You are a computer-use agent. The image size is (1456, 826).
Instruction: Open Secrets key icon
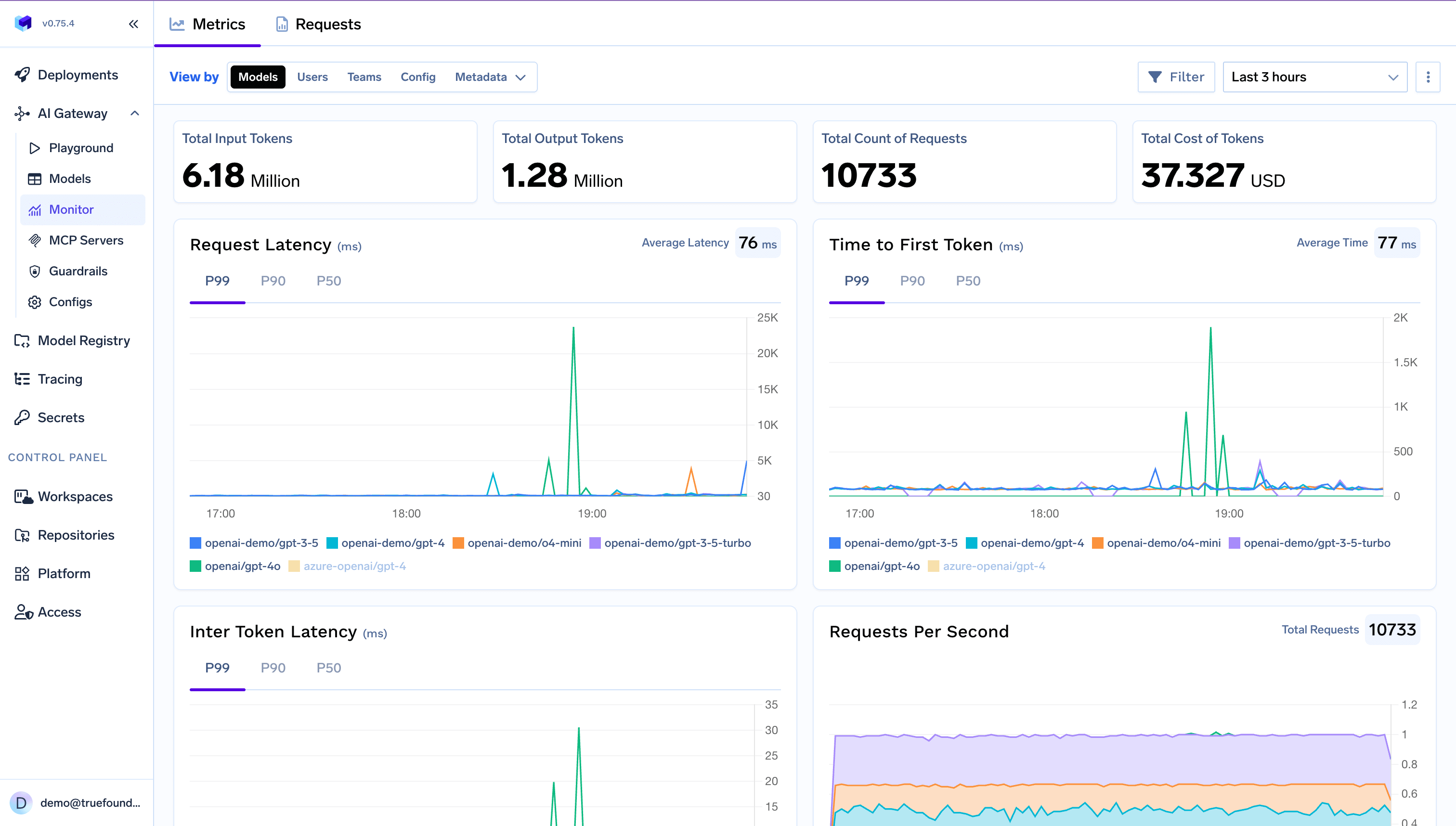pyautogui.click(x=22, y=417)
